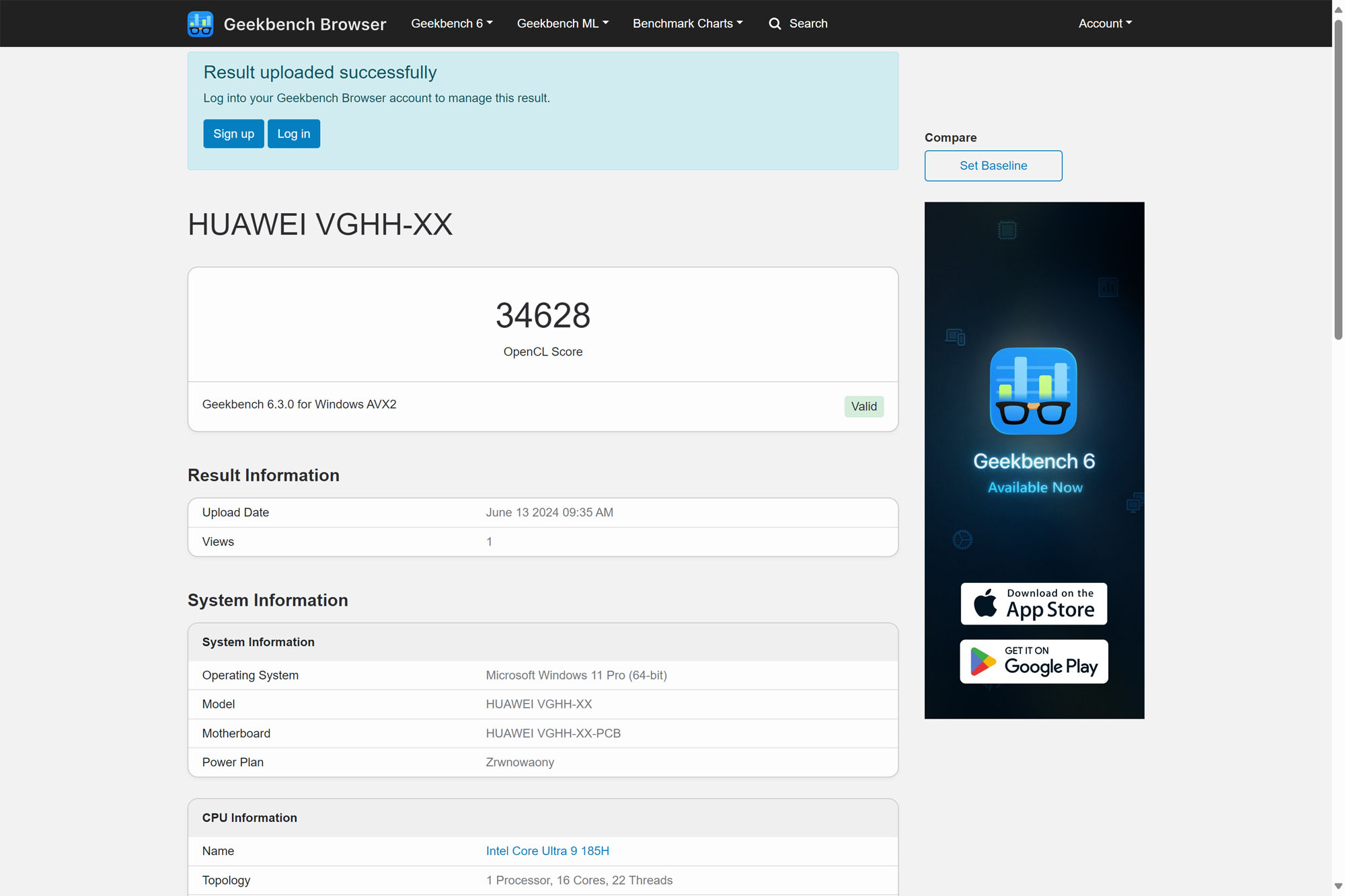The width and height of the screenshot is (1345, 896).
Task: Go to Geekbench Browser home title
Action: [x=305, y=24]
